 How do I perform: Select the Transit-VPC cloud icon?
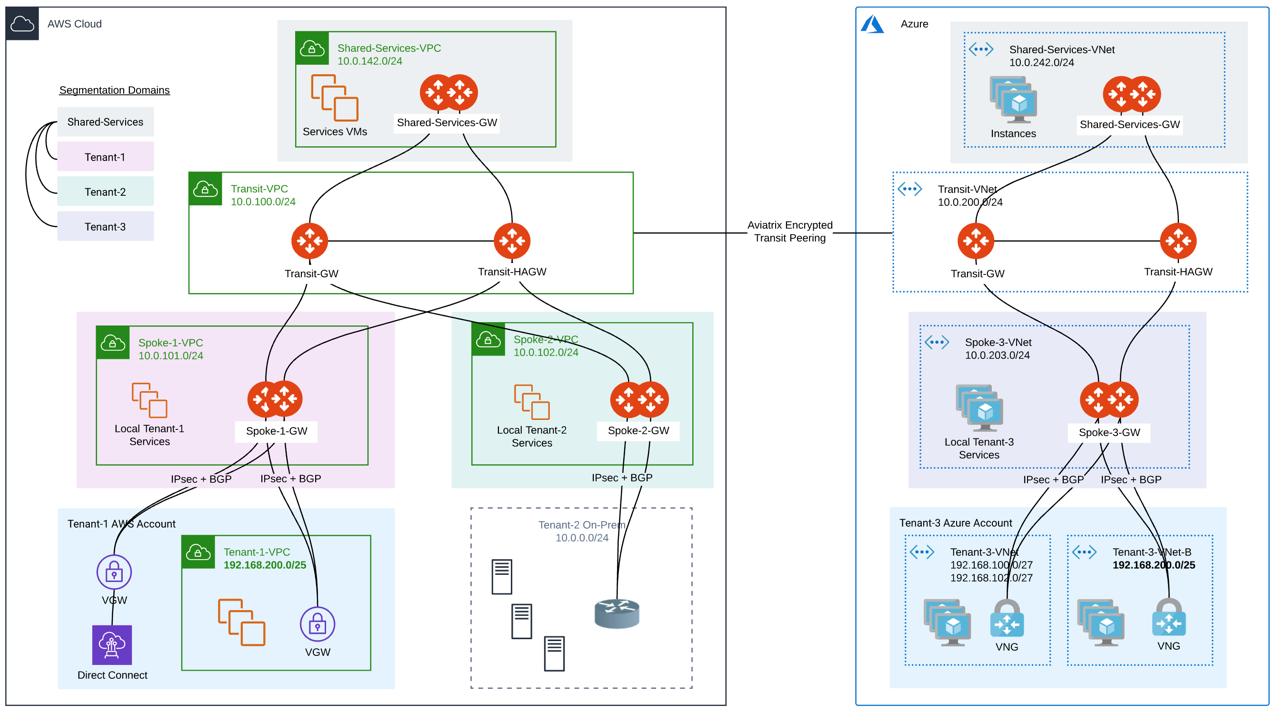pos(206,189)
